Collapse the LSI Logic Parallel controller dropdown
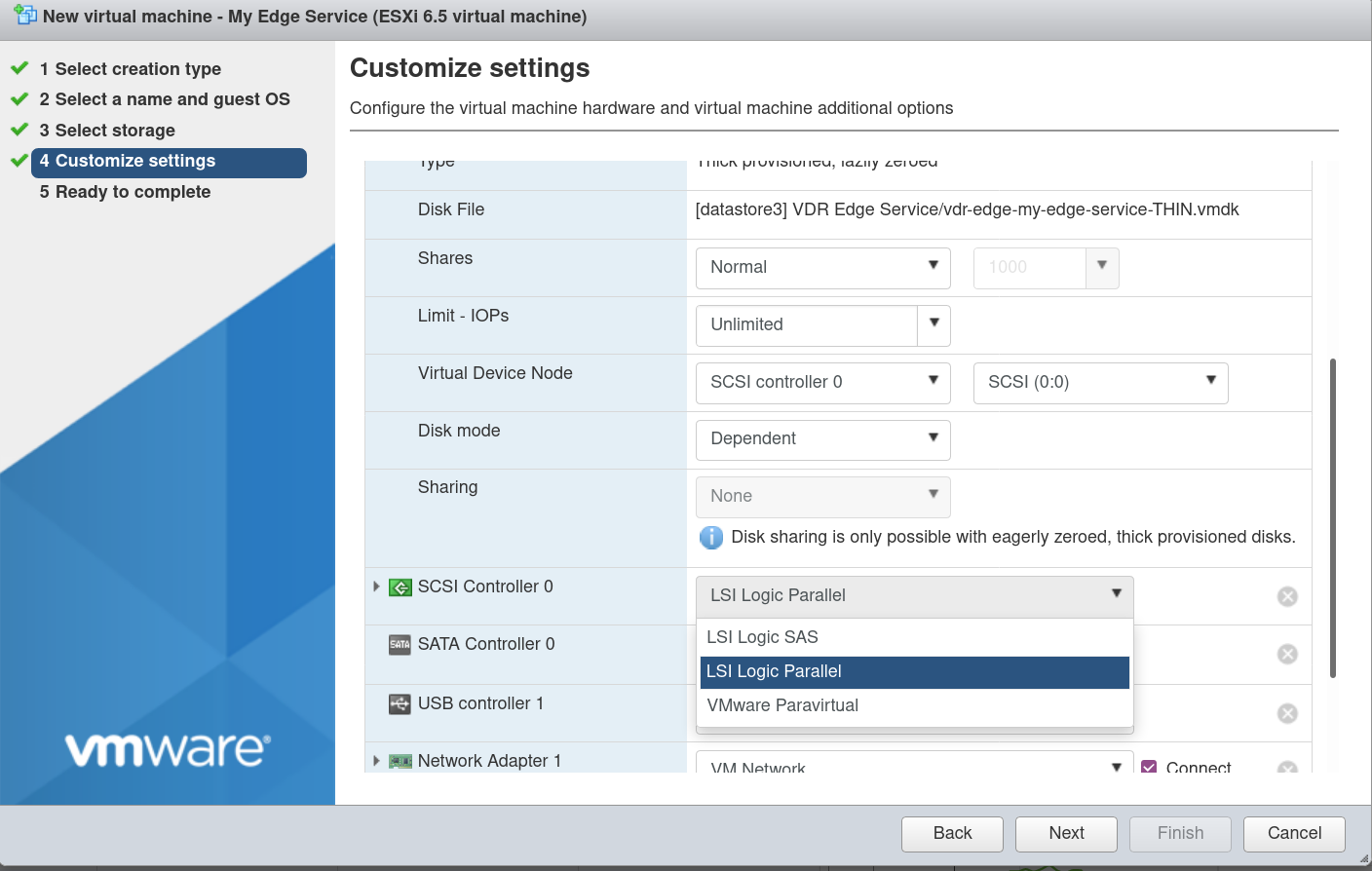 coord(915,596)
